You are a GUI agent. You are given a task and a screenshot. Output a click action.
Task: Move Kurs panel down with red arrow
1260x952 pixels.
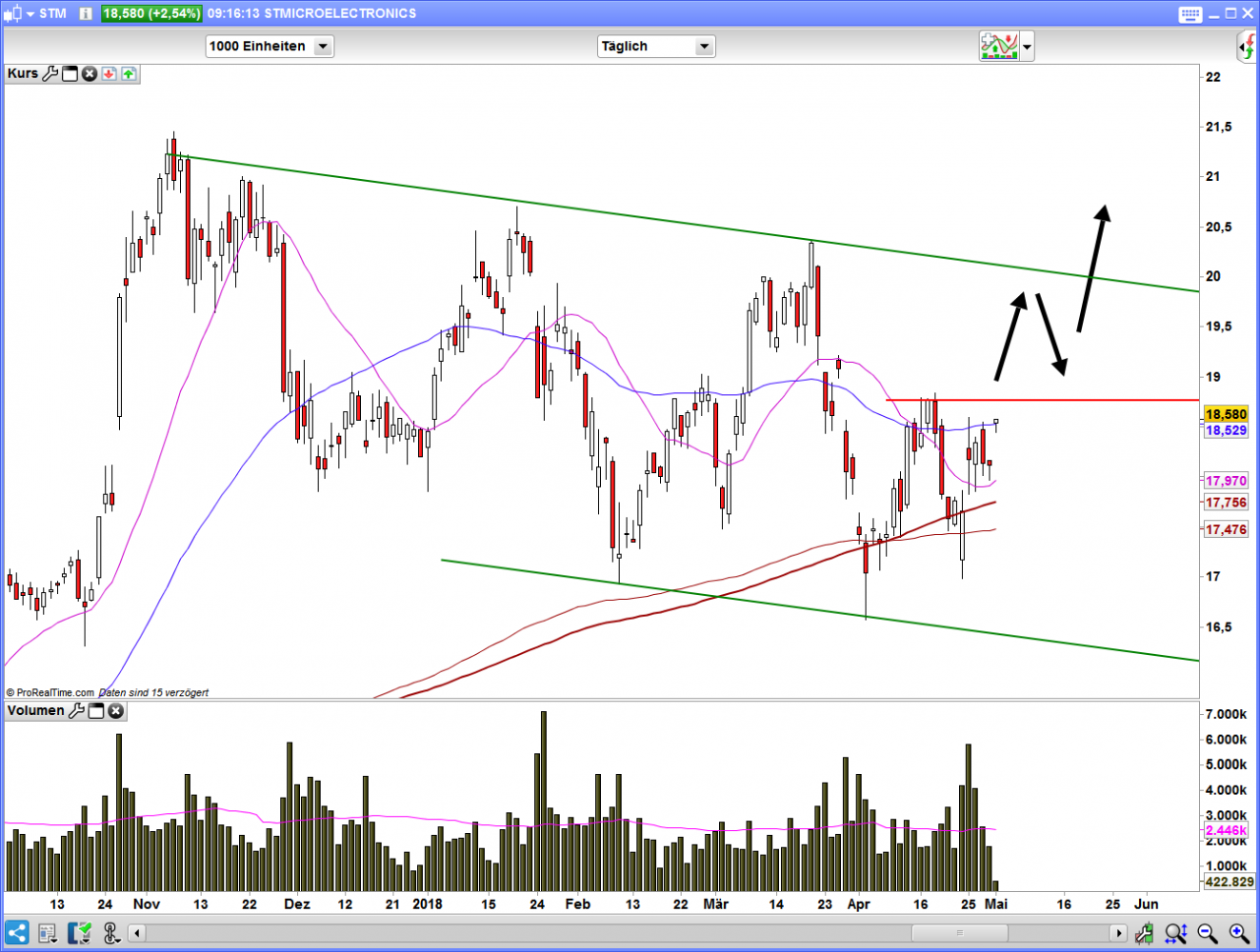(x=109, y=73)
